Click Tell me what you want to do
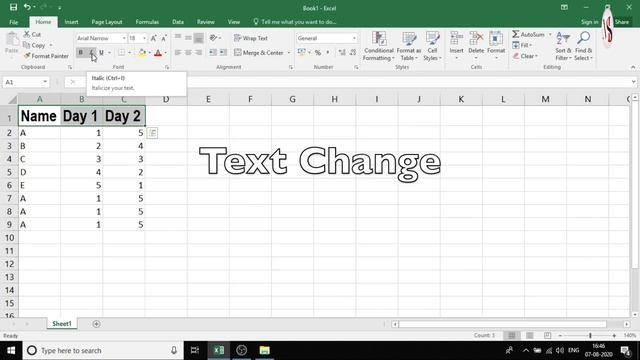This screenshot has height=360, width=640. [x=295, y=22]
